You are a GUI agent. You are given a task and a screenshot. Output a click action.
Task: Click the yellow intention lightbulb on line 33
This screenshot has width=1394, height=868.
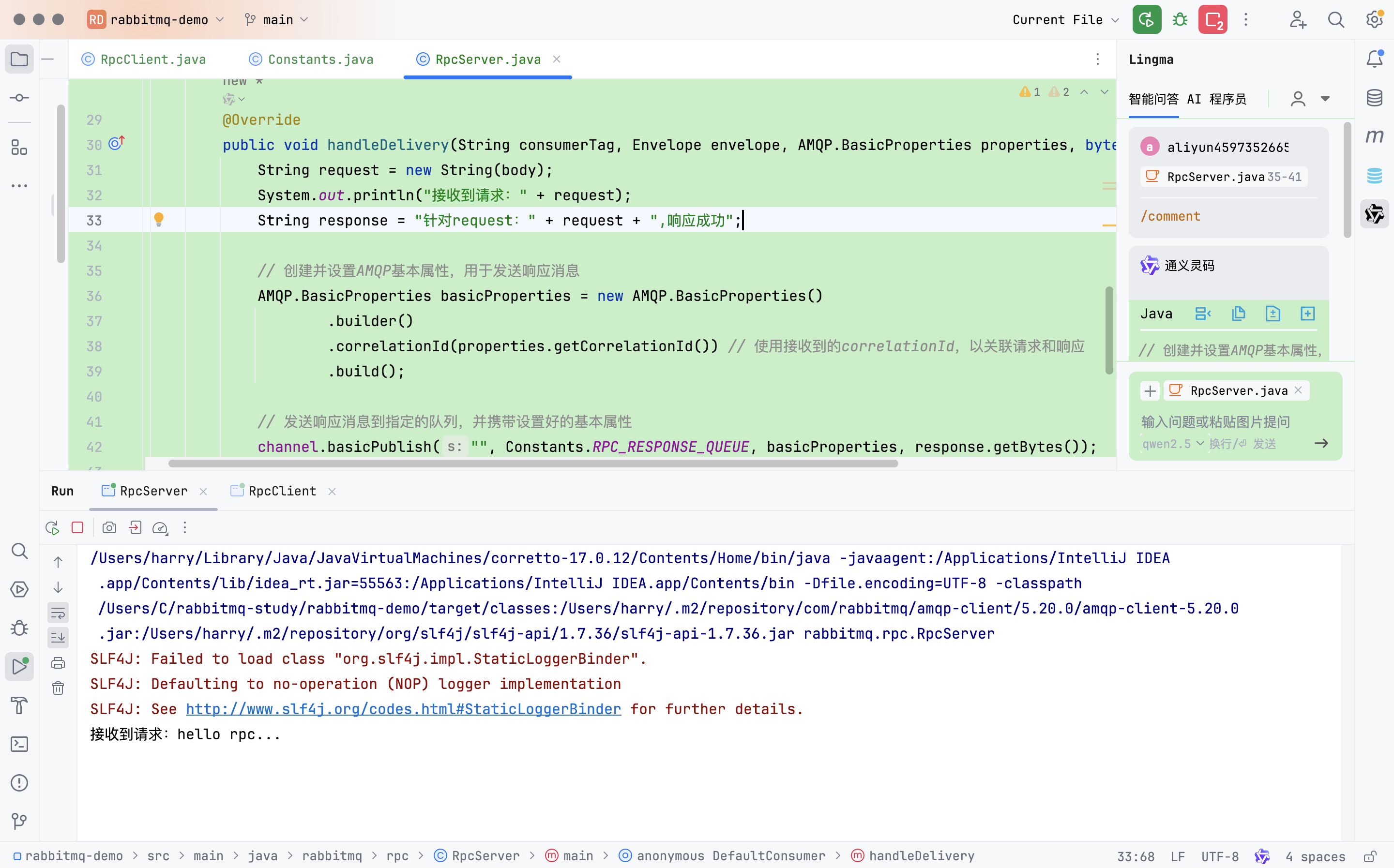pos(159,219)
